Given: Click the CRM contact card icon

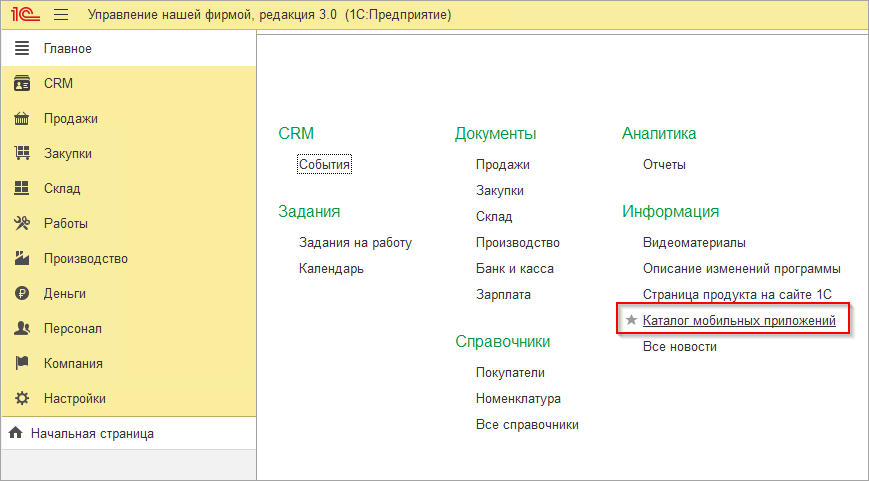Looking at the screenshot, I should [x=22, y=84].
